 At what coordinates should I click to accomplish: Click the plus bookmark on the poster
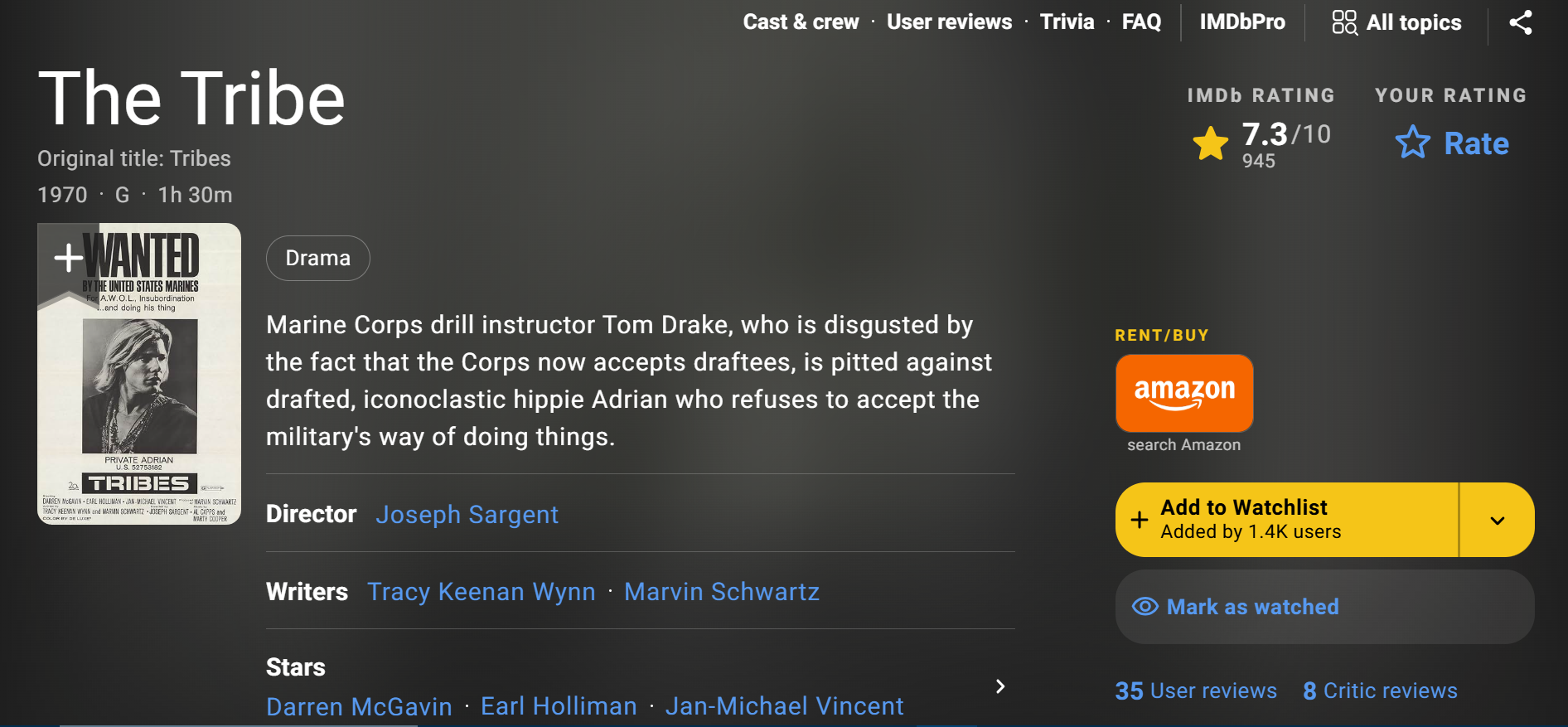point(68,258)
